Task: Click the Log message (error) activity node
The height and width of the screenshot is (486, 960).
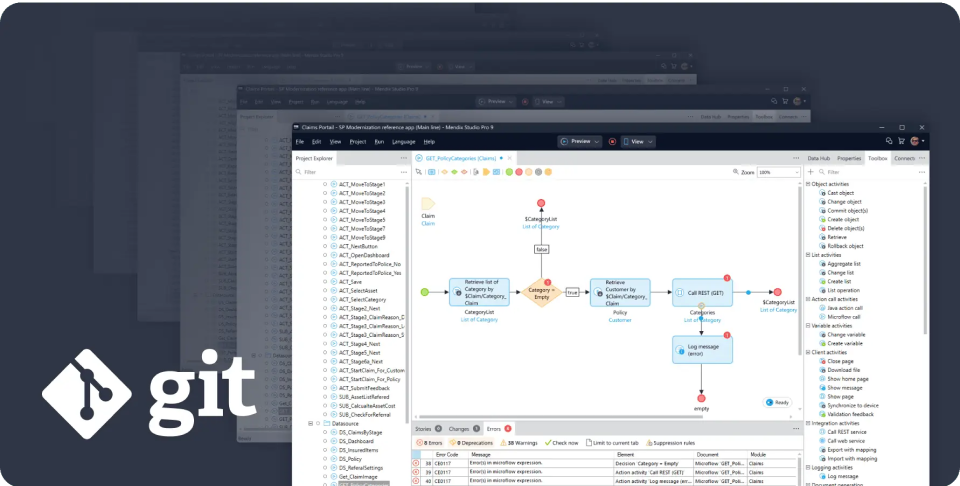Action: [702, 349]
